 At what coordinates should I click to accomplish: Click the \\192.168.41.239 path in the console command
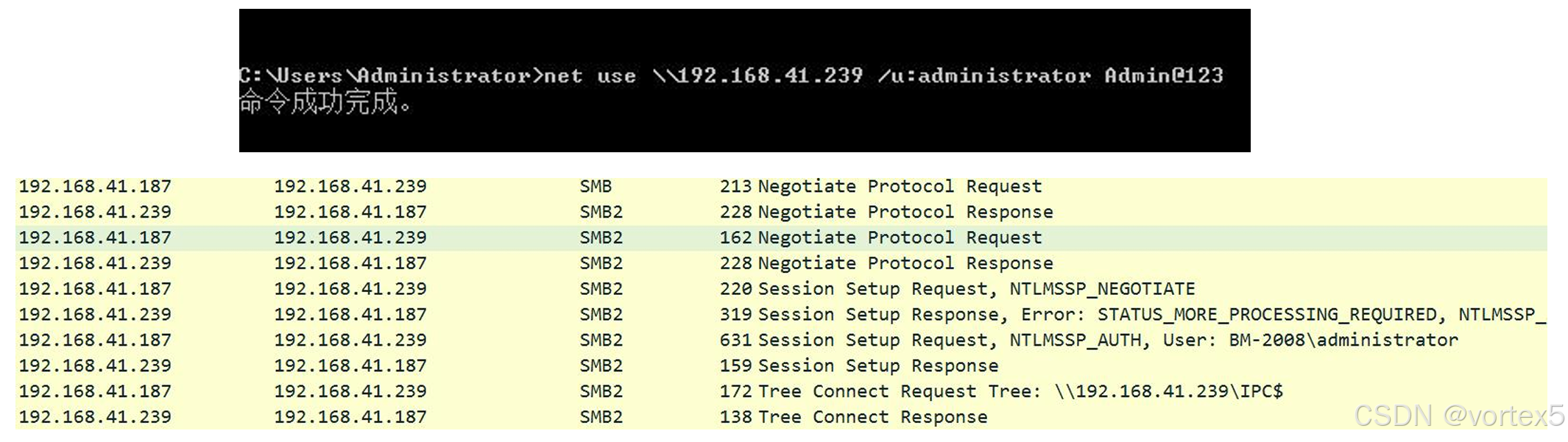pyautogui.click(x=757, y=75)
